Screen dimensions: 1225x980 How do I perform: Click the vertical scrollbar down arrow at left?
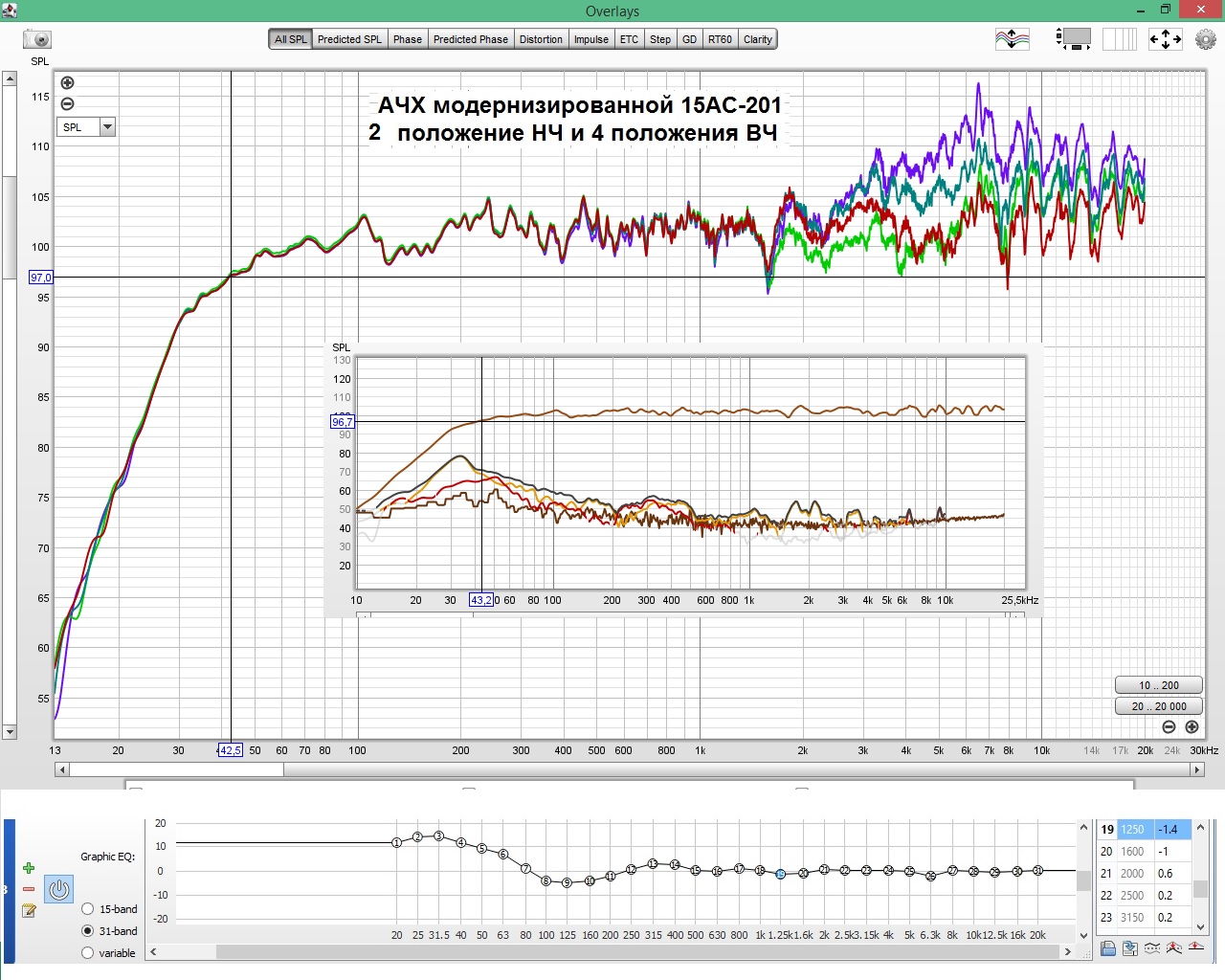click(x=10, y=732)
